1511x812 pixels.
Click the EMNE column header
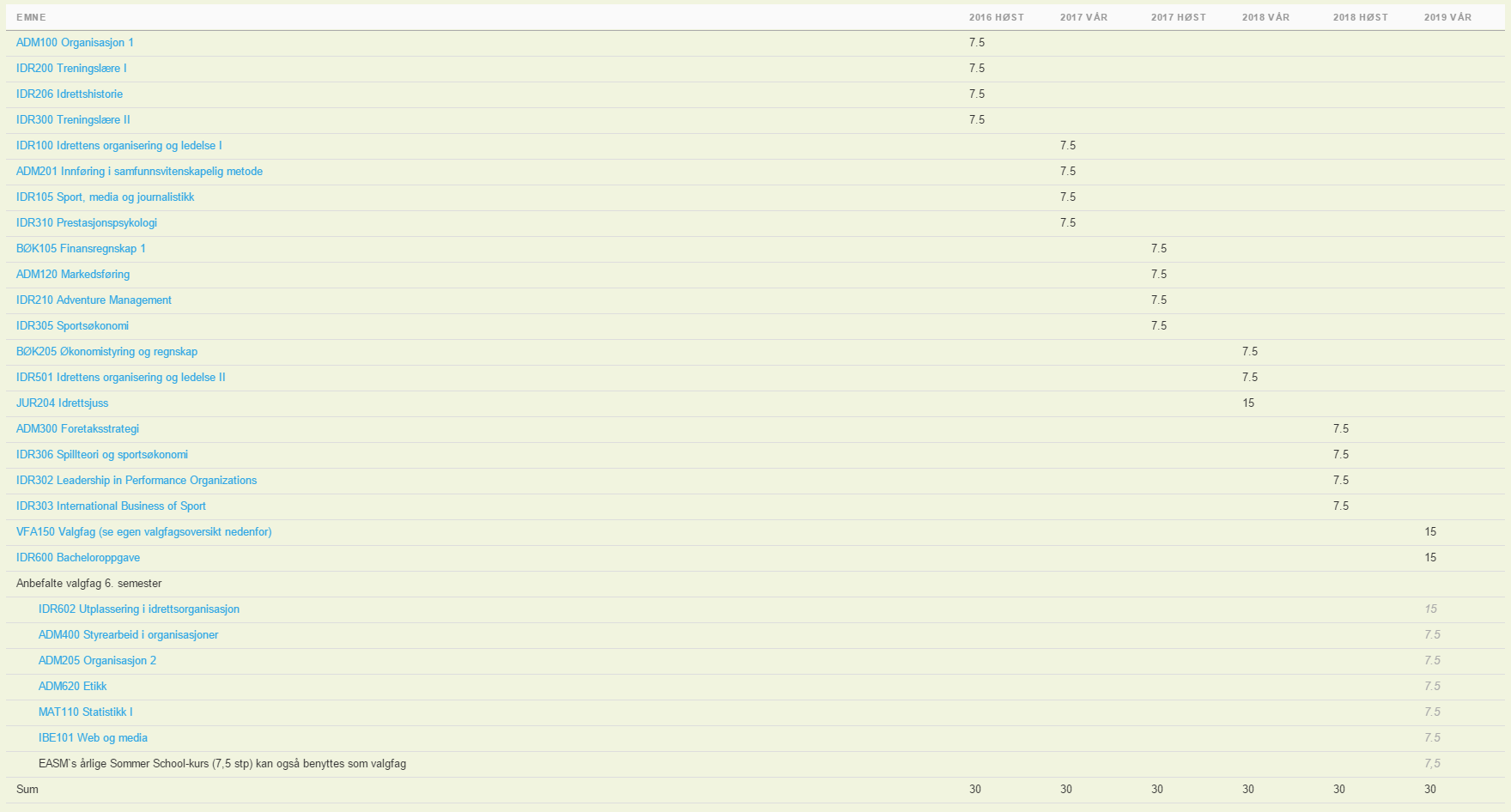31,17
